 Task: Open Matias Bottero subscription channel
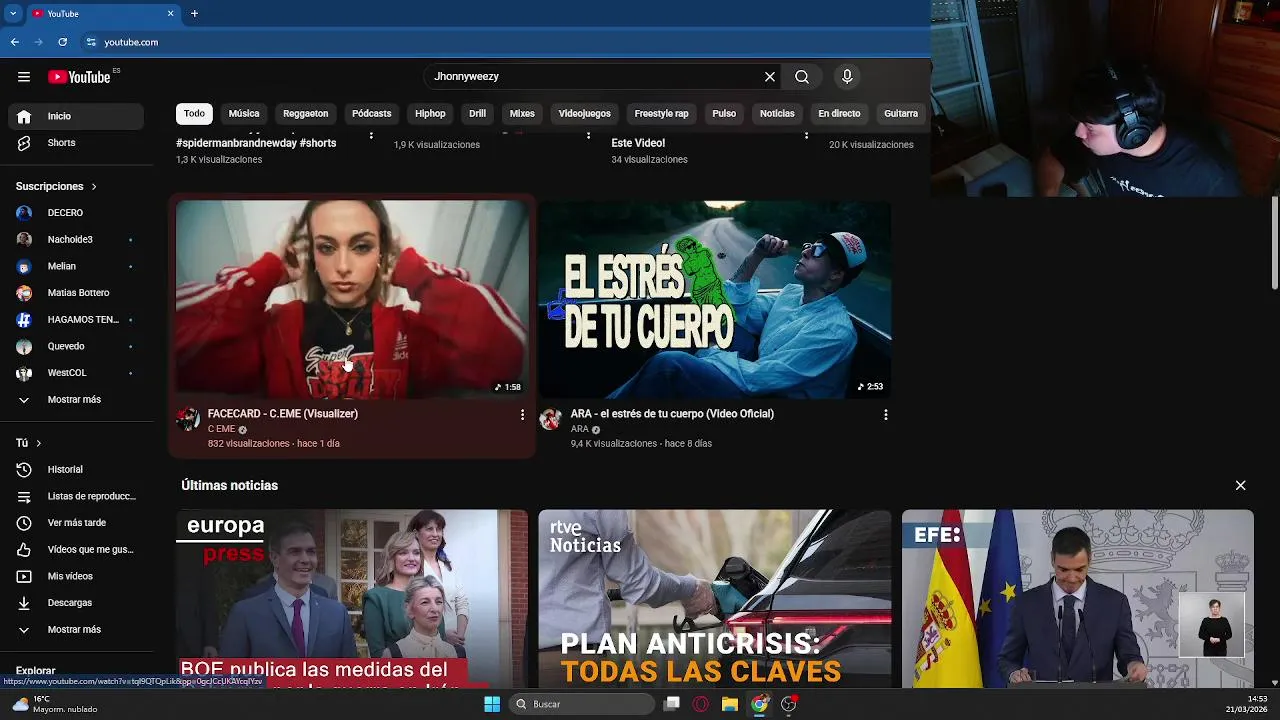point(76,293)
